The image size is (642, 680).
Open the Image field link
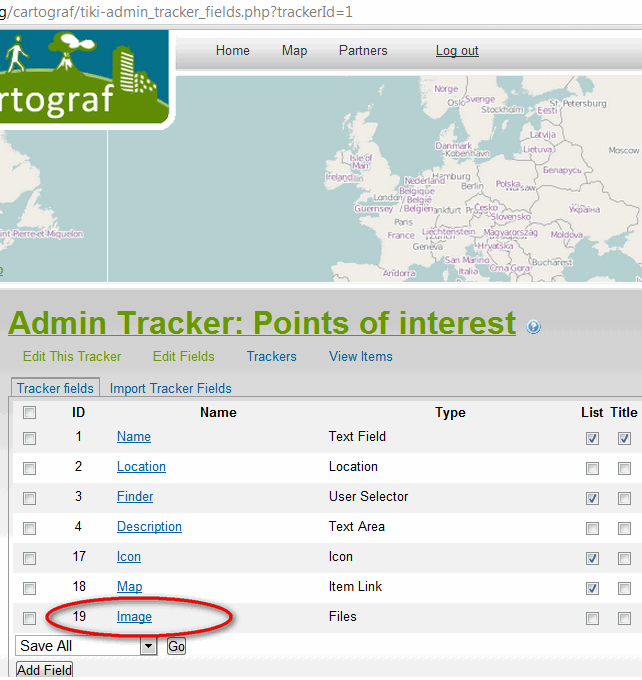pyautogui.click(x=134, y=617)
